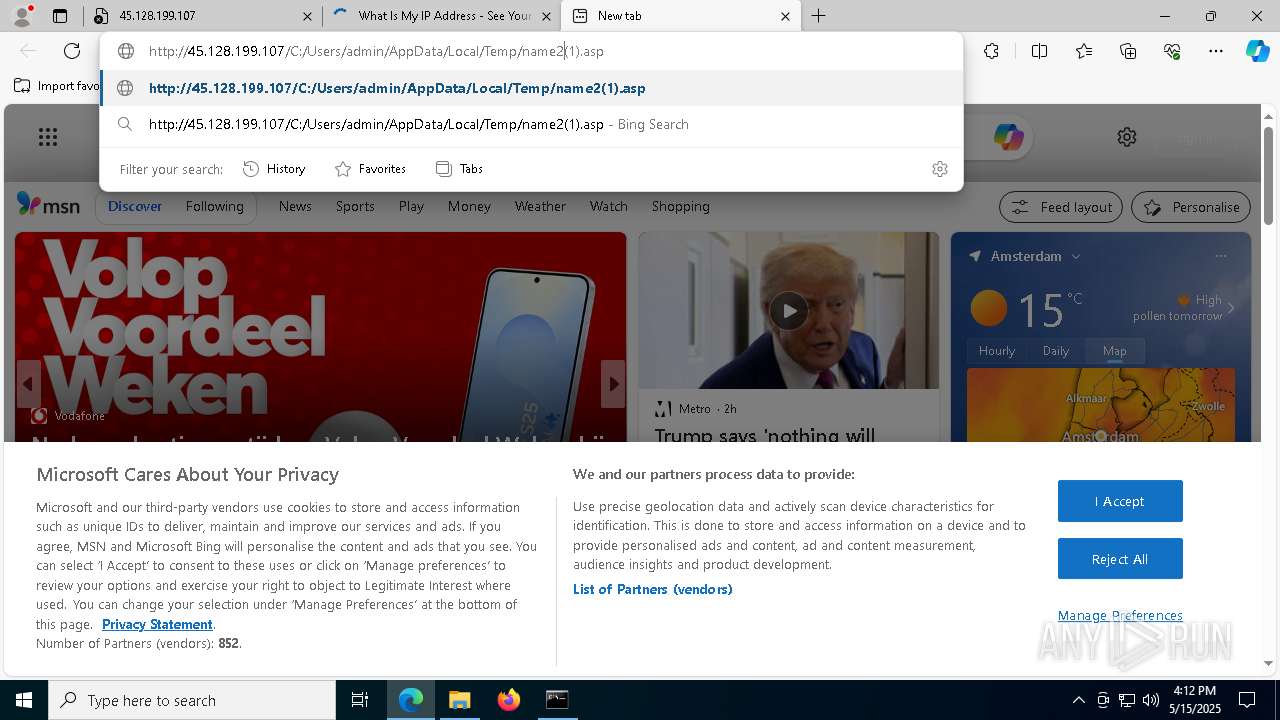Open the Weather category

[x=540, y=206]
